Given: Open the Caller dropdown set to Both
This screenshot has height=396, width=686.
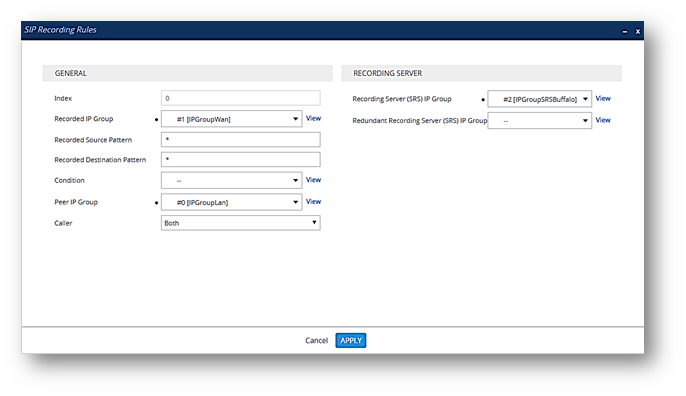Looking at the screenshot, I should (241, 223).
